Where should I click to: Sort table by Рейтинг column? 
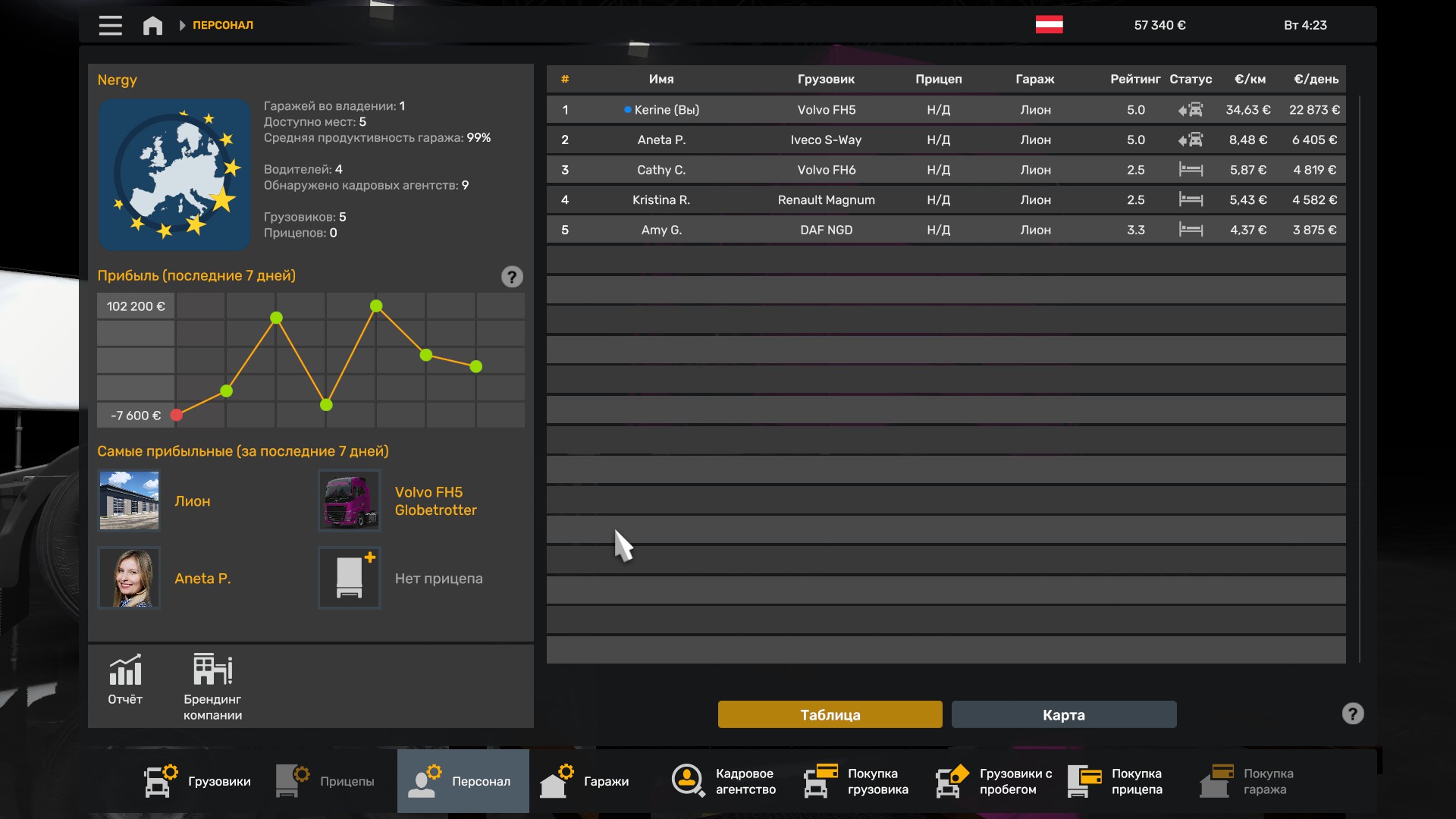[1134, 79]
